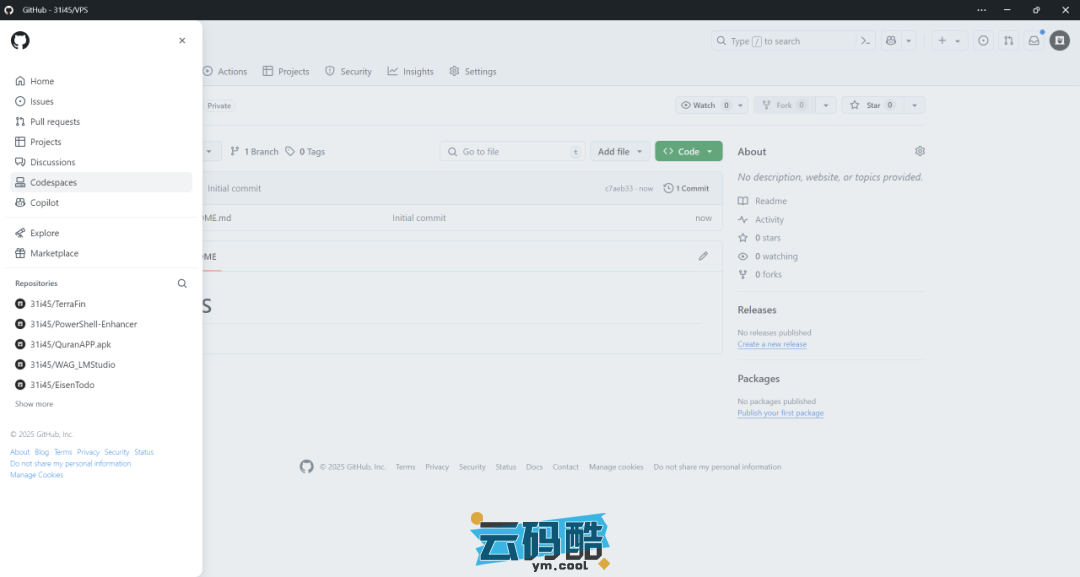Open the command palette icon
The image size is (1080, 577).
pyautogui.click(x=866, y=41)
